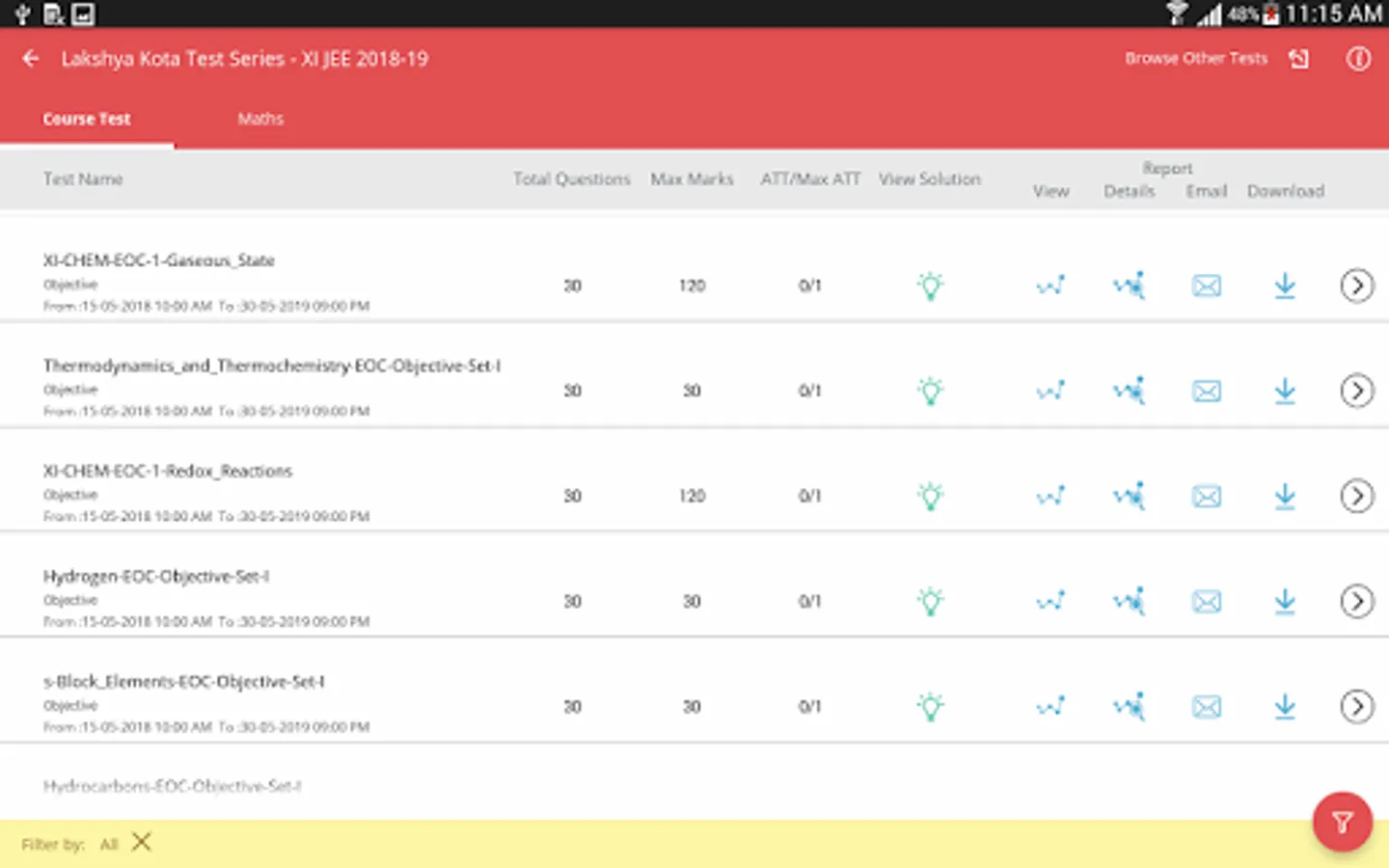Viewport: 1389px width, 868px height.
Task: View report for XI-CHEM-EOC-1-Redox_Reactions
Action: pyautogui.click(x=1050, y=496)
